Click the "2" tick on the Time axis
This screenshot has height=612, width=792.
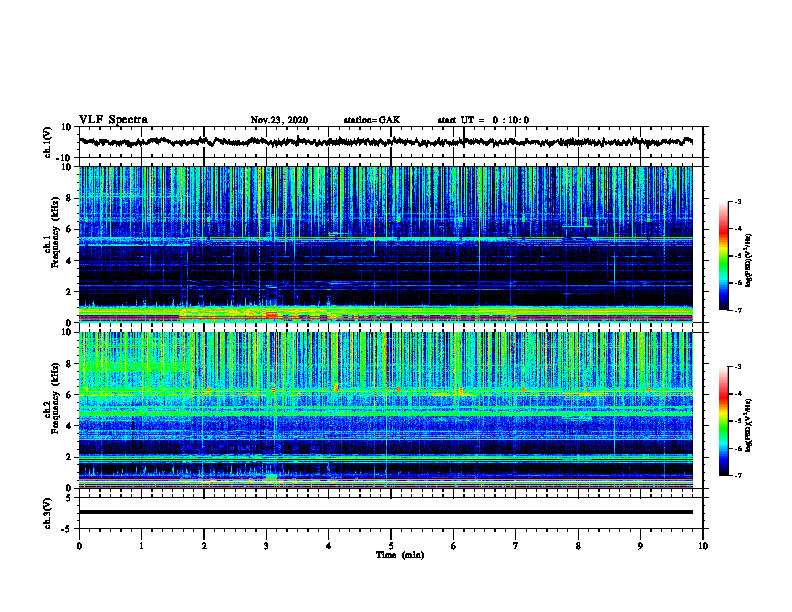[x=204, y=546]
